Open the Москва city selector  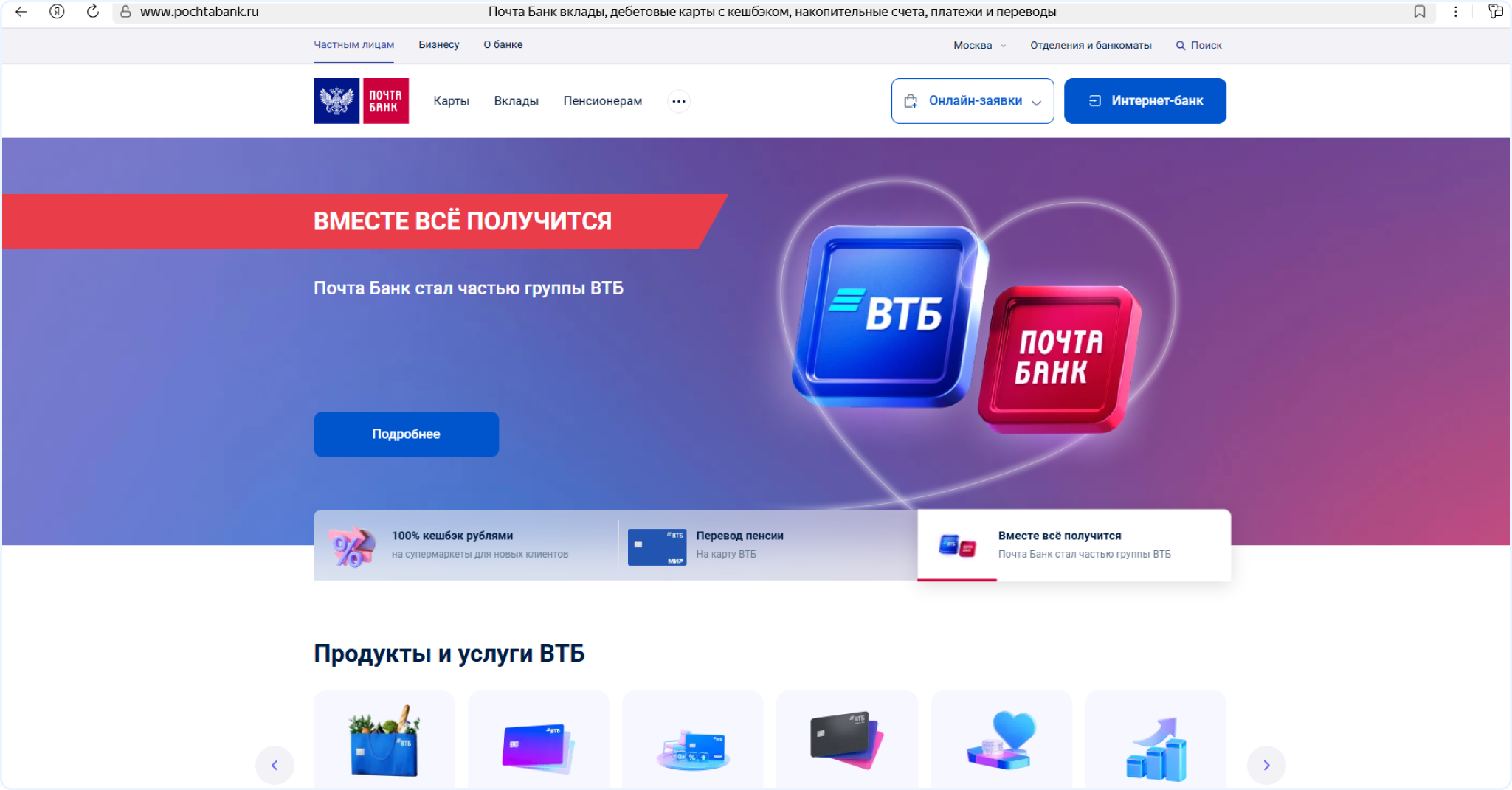[980, 45]
